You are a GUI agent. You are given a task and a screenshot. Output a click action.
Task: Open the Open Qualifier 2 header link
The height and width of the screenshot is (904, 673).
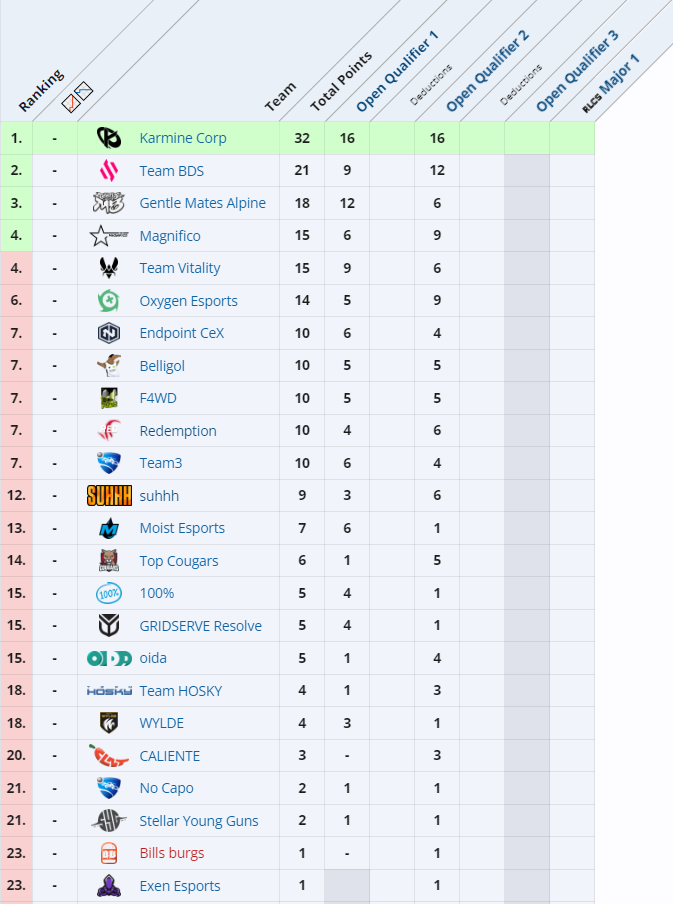click(x=488, y=72)
